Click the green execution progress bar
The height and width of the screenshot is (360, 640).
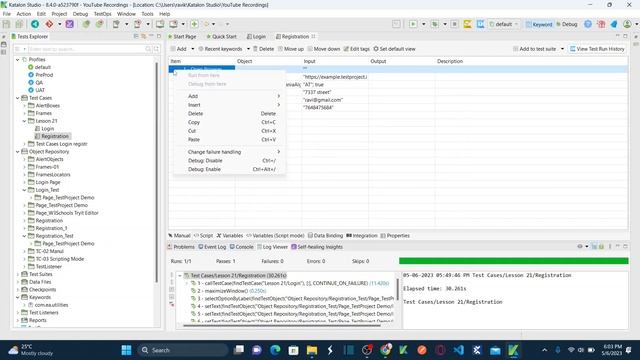[x=513, y=261]
